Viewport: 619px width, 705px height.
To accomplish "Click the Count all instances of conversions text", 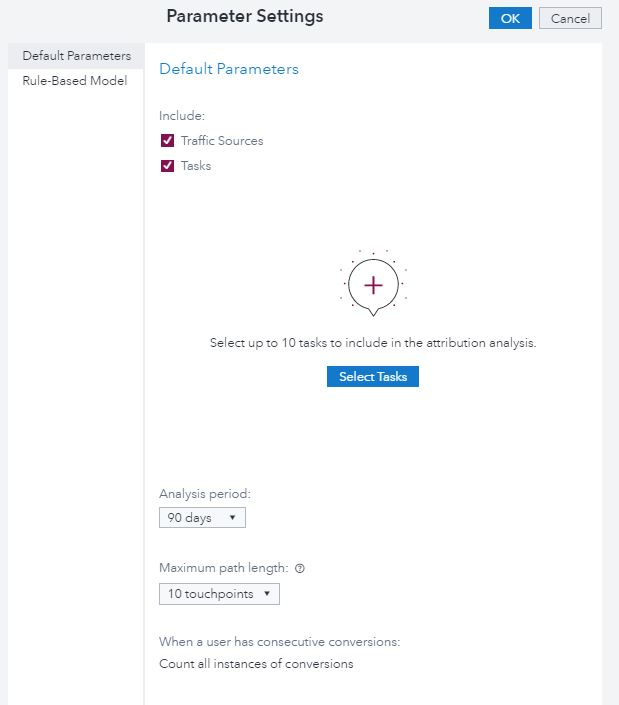I will tap(256, 664).
